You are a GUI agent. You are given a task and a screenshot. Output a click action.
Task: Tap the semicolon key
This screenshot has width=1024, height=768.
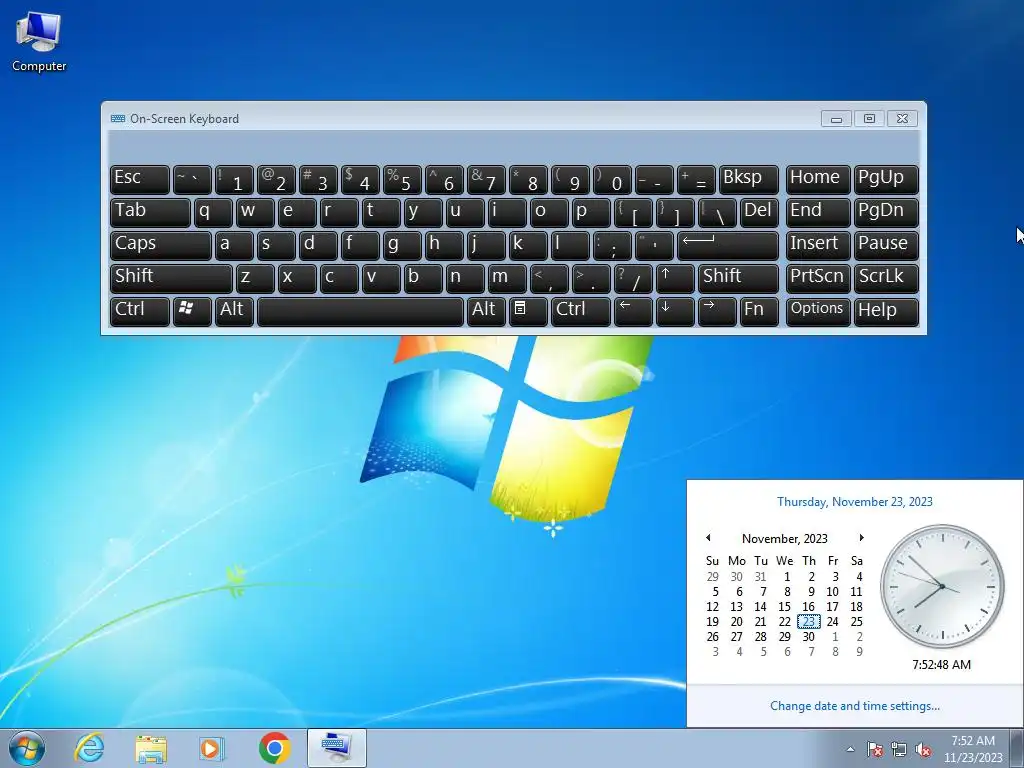(612, 245)
